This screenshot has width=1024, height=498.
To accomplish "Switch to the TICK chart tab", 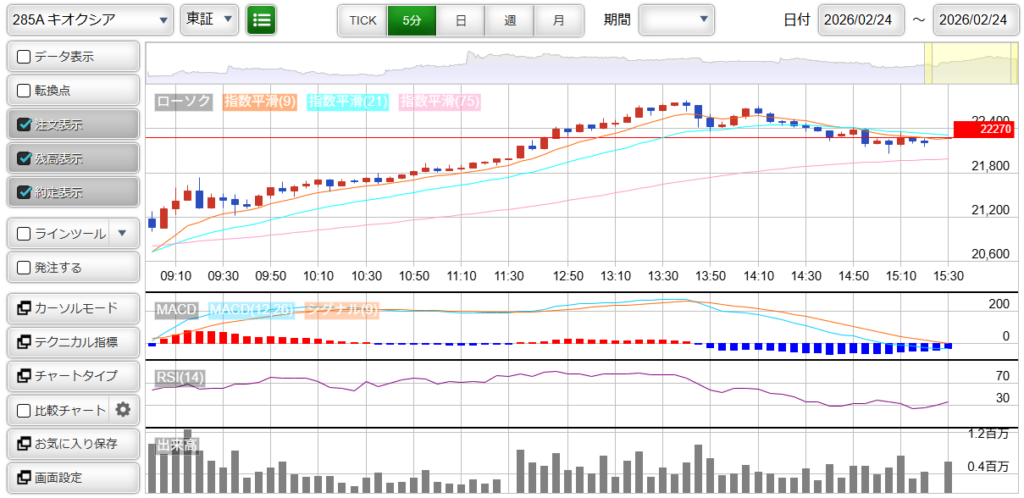I will (x=362, y=20).
